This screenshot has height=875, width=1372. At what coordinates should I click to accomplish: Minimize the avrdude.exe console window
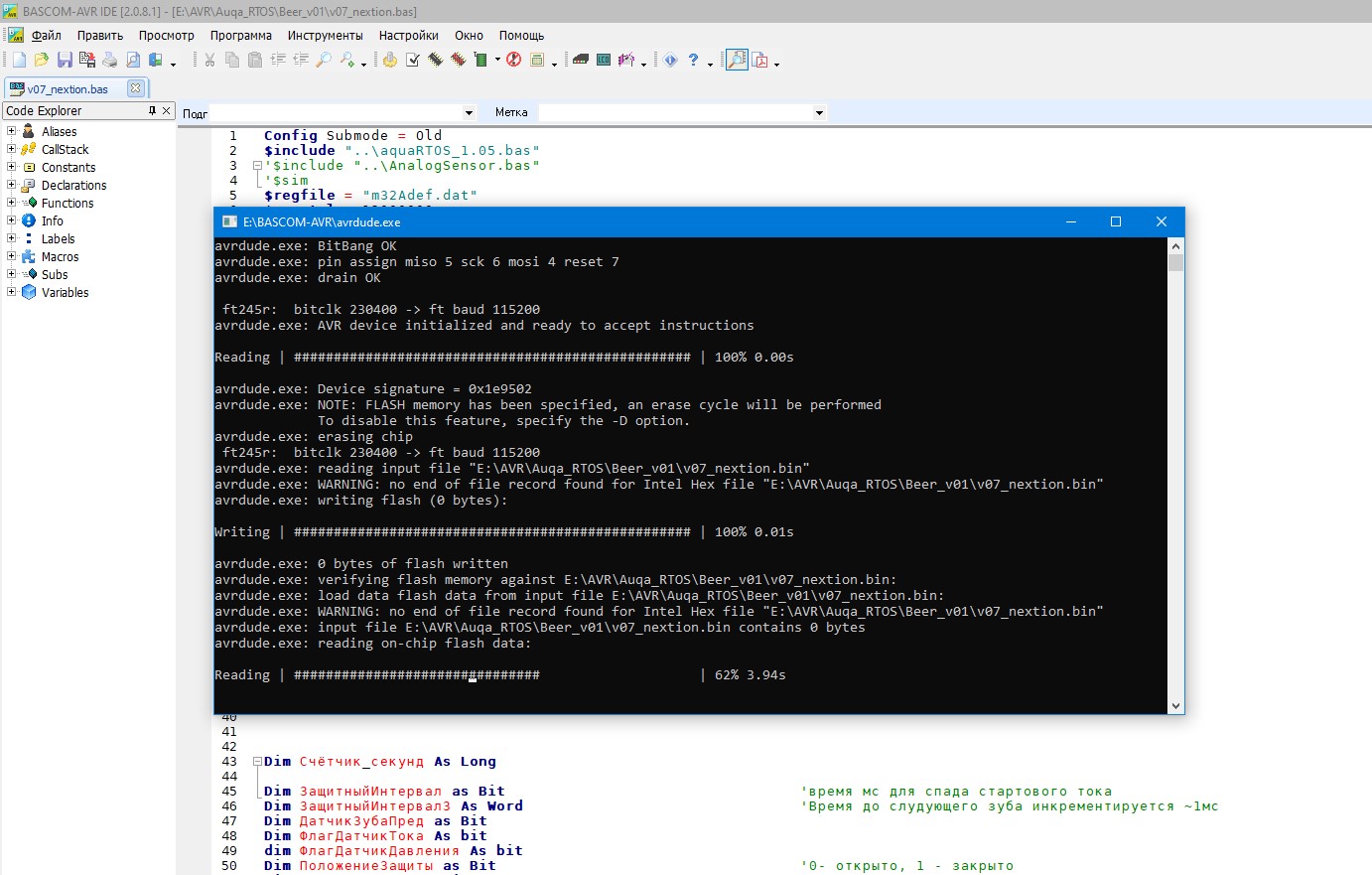tap(1071, 221)
